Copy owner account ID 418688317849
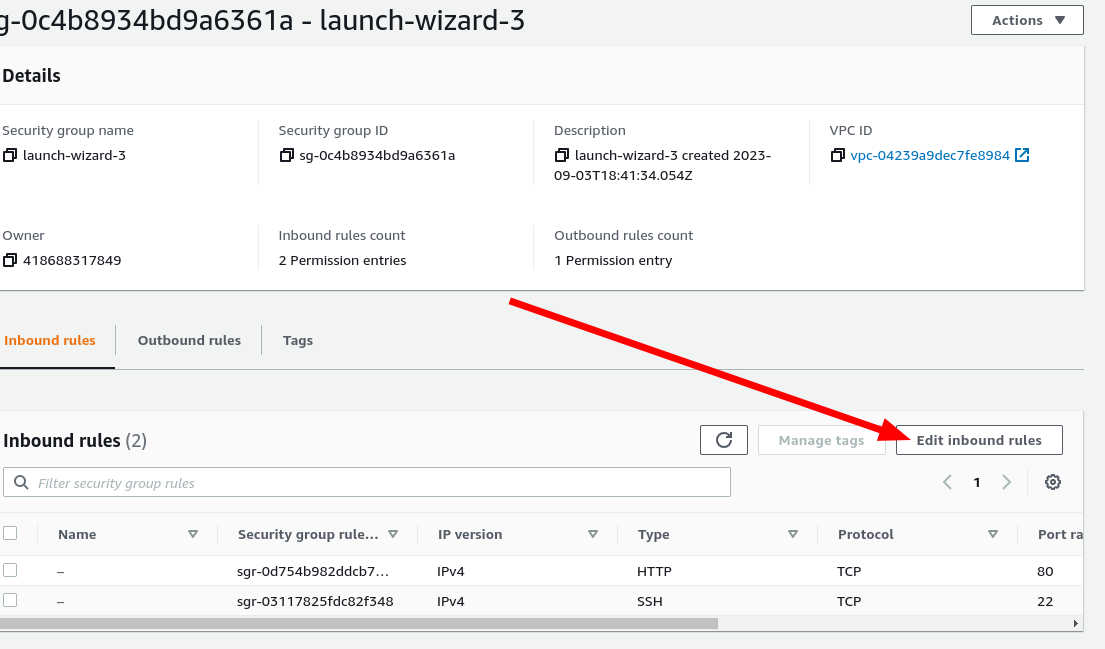The height and width of the screenshot is (649, 1105). point(10,261)
